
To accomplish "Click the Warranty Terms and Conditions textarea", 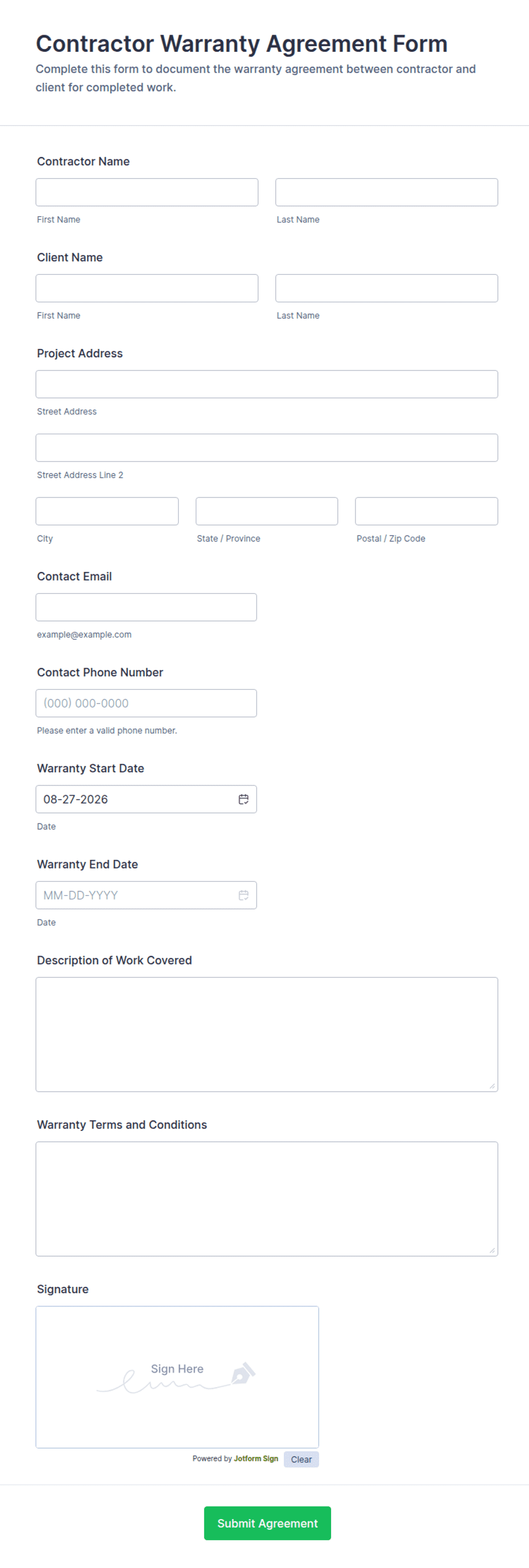I will coord(267,1199).
